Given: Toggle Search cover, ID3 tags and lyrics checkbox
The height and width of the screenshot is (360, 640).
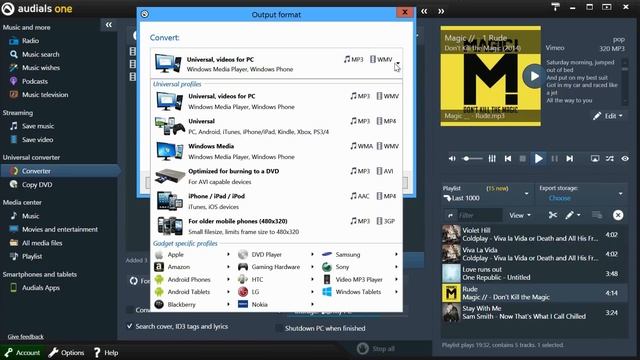Looking at the screenshot, I should pos(129,327).
